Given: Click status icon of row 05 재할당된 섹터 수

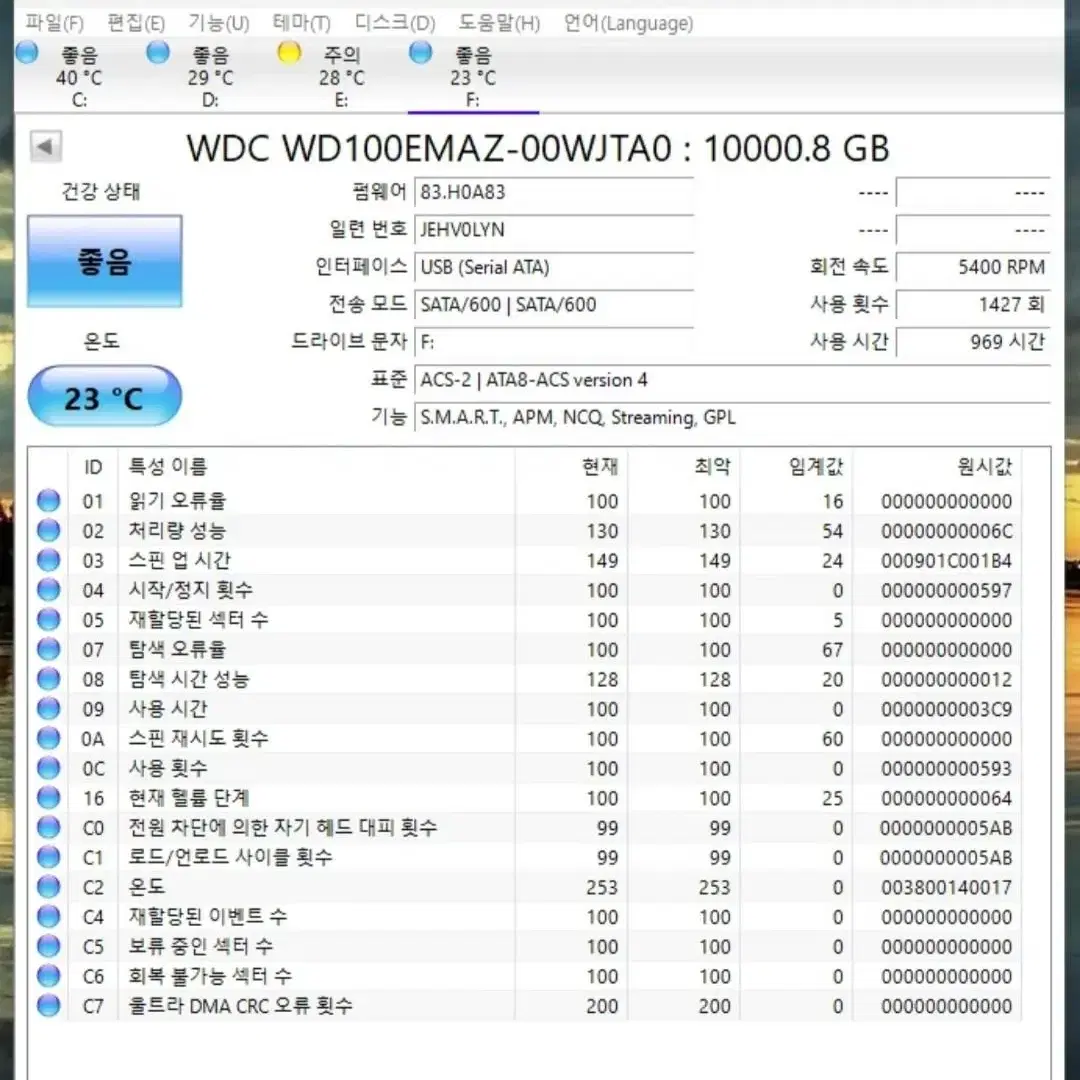Looking at the screenshot, I should [48, 619].
